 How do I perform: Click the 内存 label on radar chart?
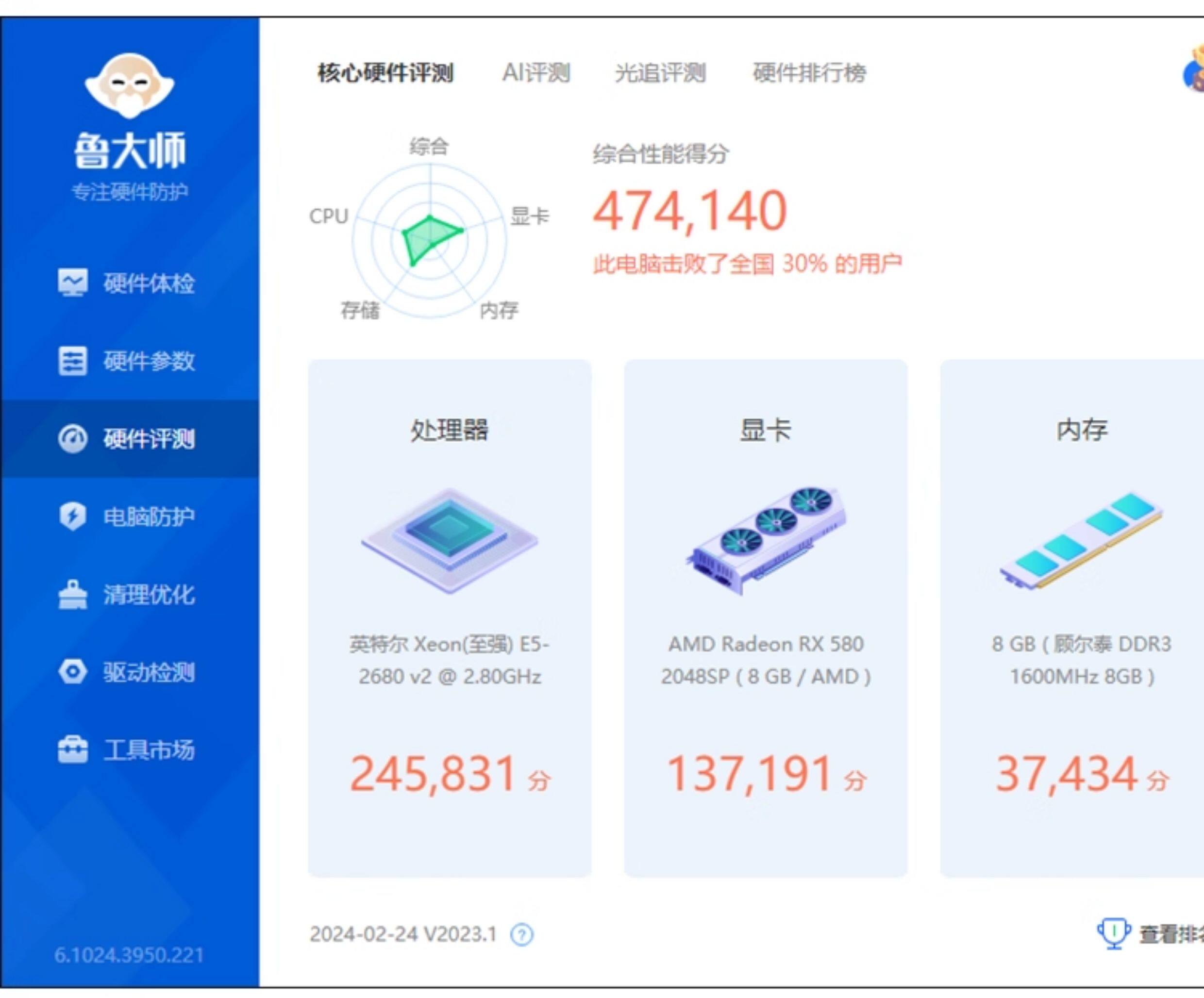[499, 310]
